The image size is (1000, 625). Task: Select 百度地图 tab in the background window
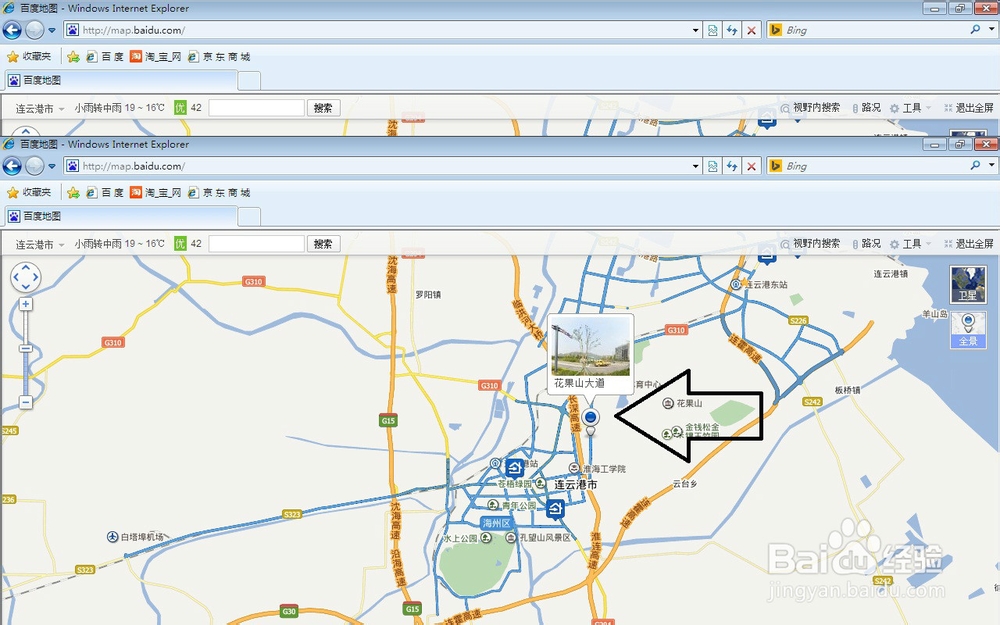(x=121, y=80)
